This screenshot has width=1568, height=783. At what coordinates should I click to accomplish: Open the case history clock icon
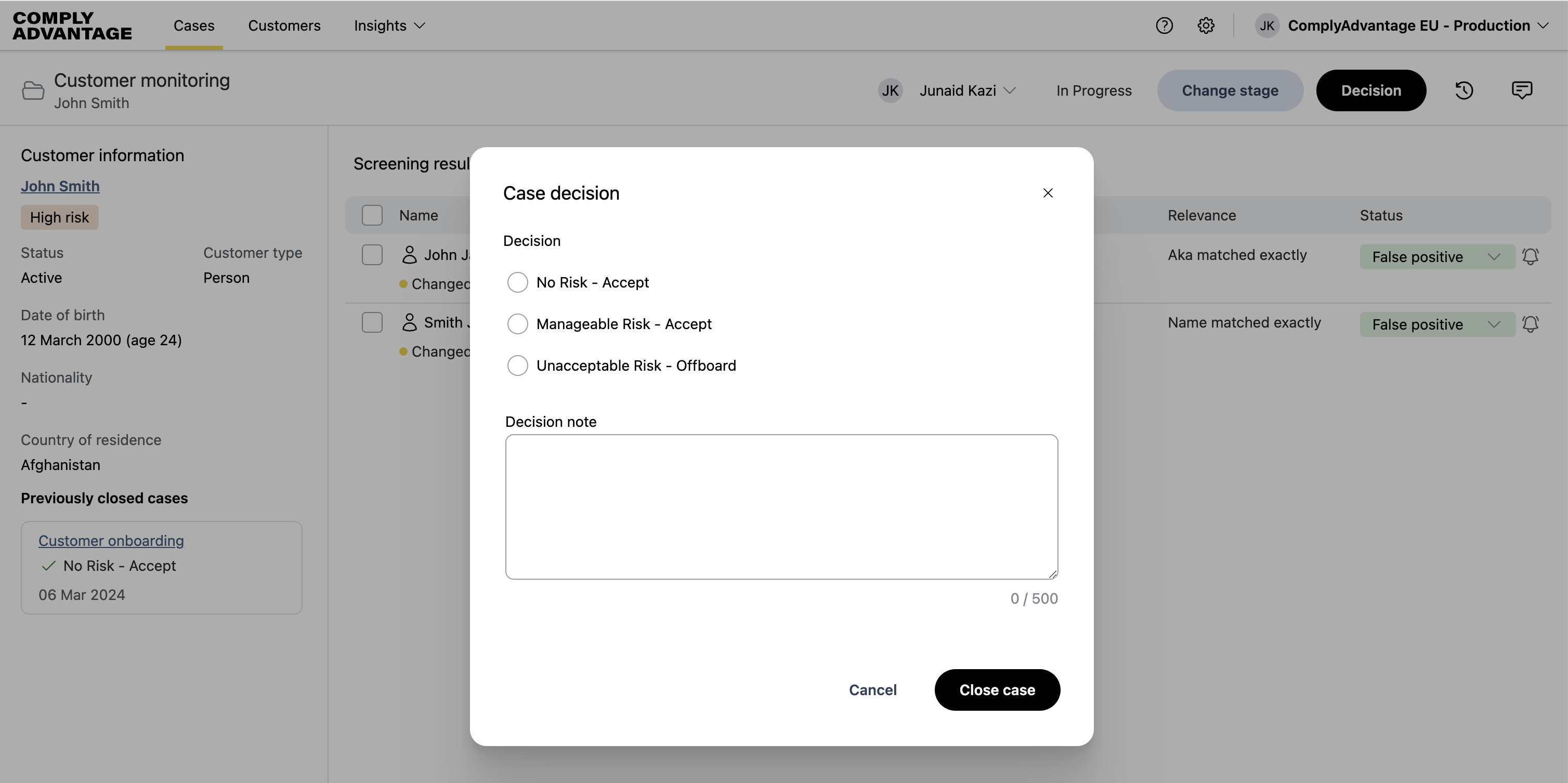pos(1464,90)
